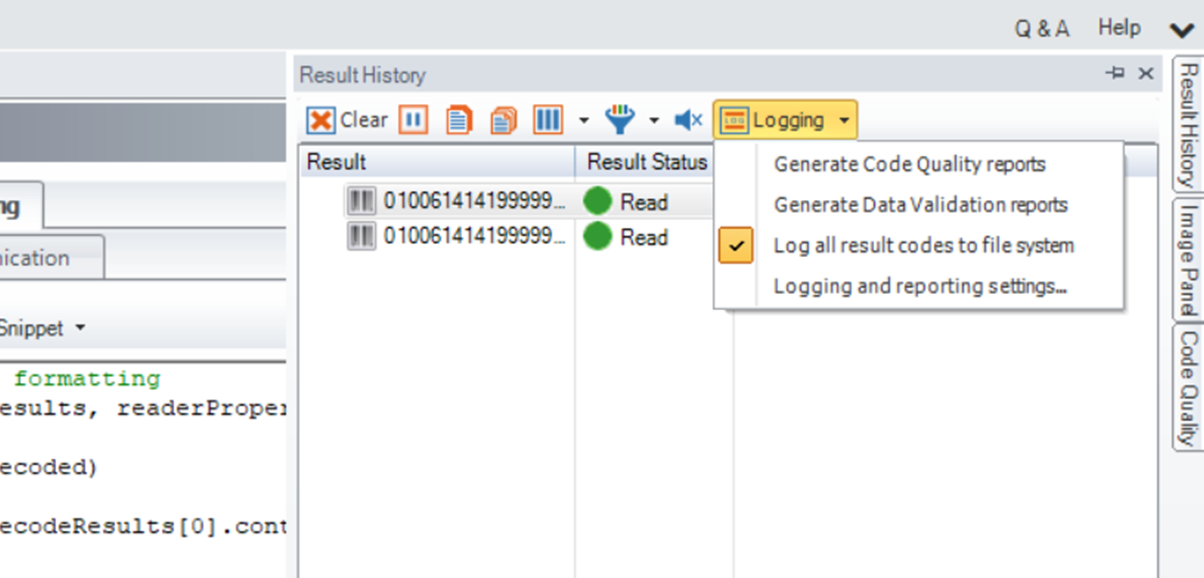Pause the result history updates
Image resolution: width=1204 pixels, height=578 pixels.
click(x=413, y=120)
